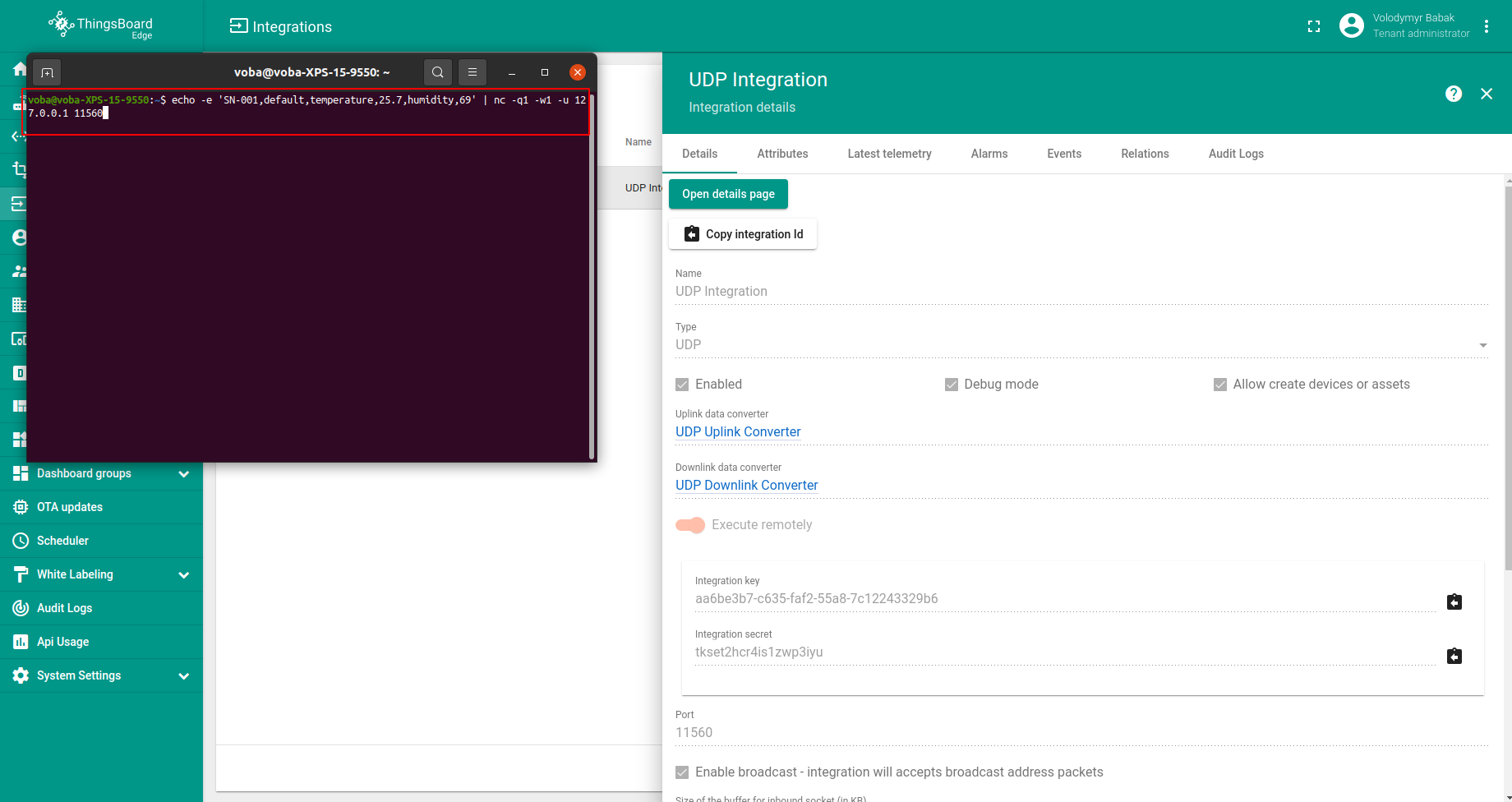The height and width of the screenshot is (802, 1512).
Task: Switch the Execute remotely toggle
Action: (x=690, y=525)
